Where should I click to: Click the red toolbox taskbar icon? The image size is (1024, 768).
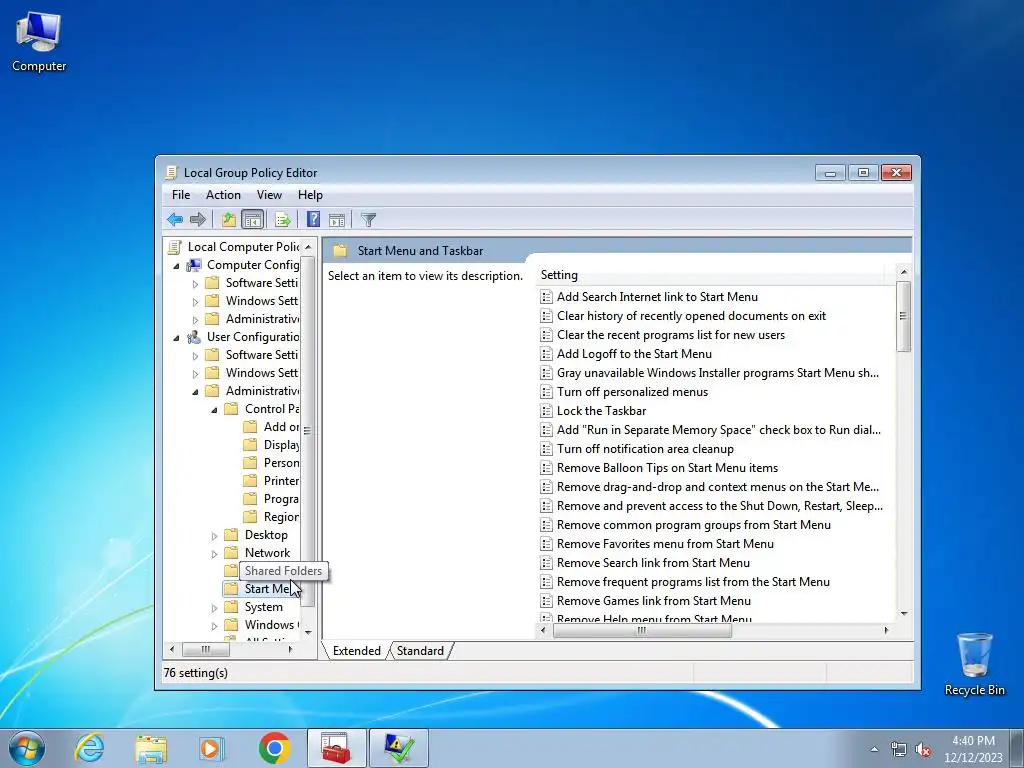[336, 748]
